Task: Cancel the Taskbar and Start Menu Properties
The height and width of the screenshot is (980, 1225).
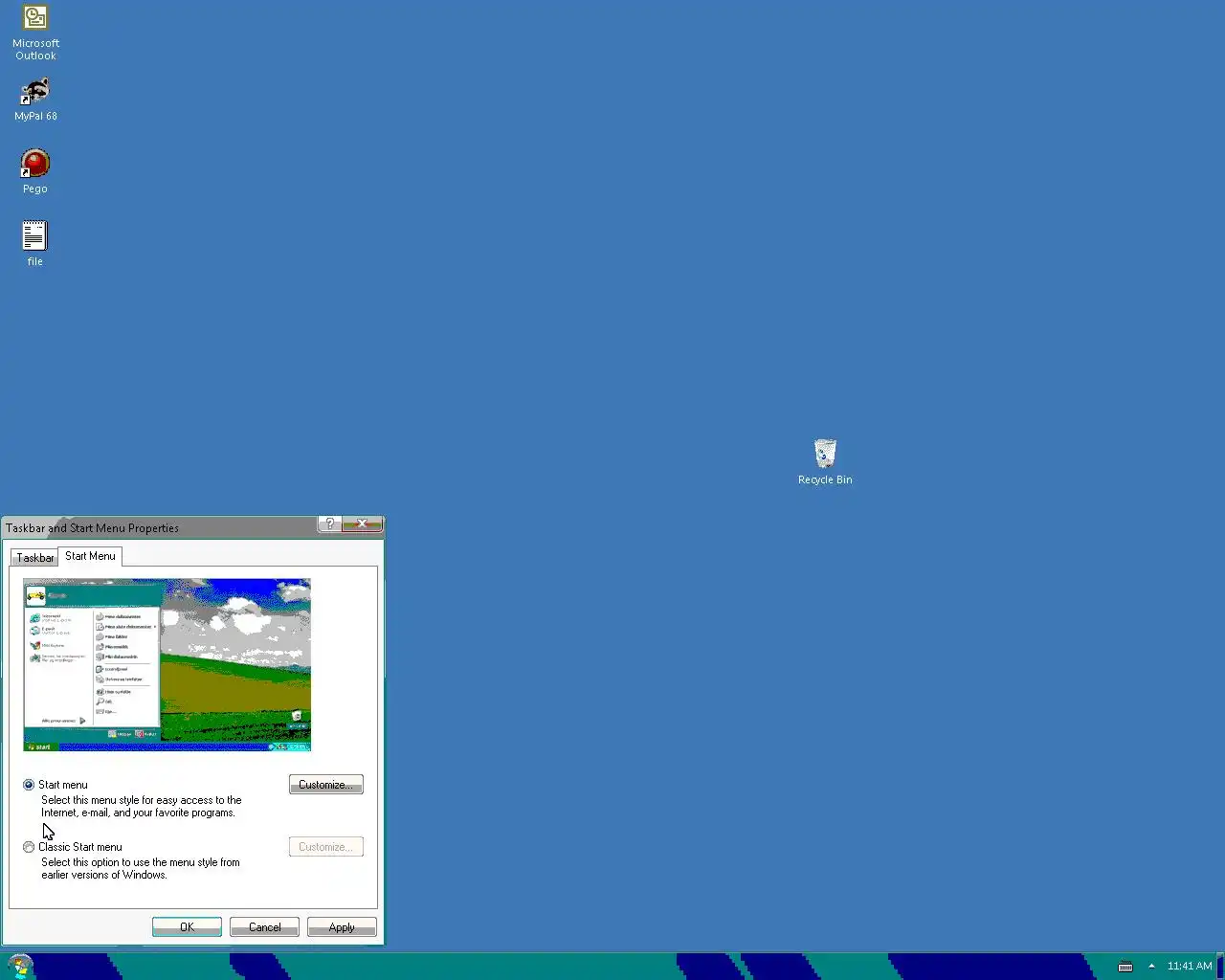Action: click(264, 927)
